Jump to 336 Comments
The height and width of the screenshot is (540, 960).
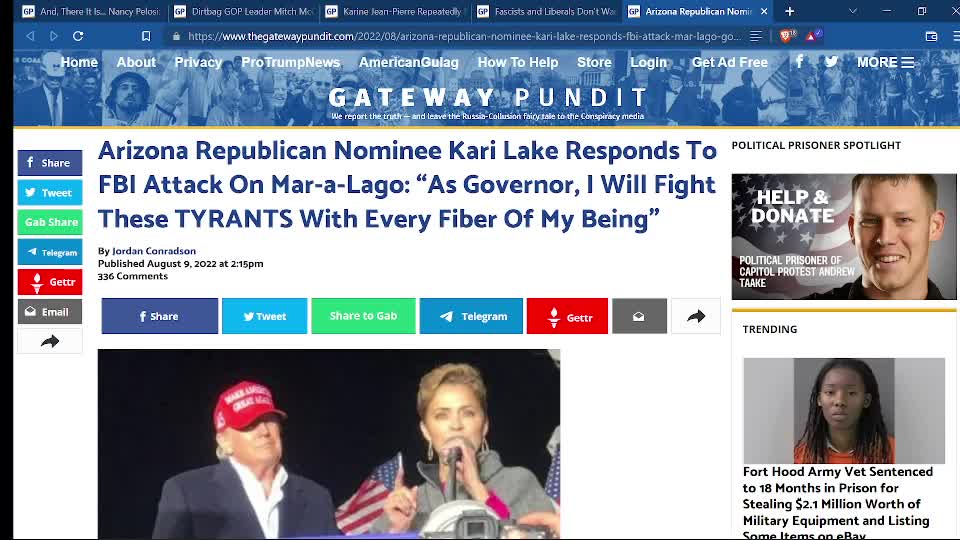click(x=133, y=276)
